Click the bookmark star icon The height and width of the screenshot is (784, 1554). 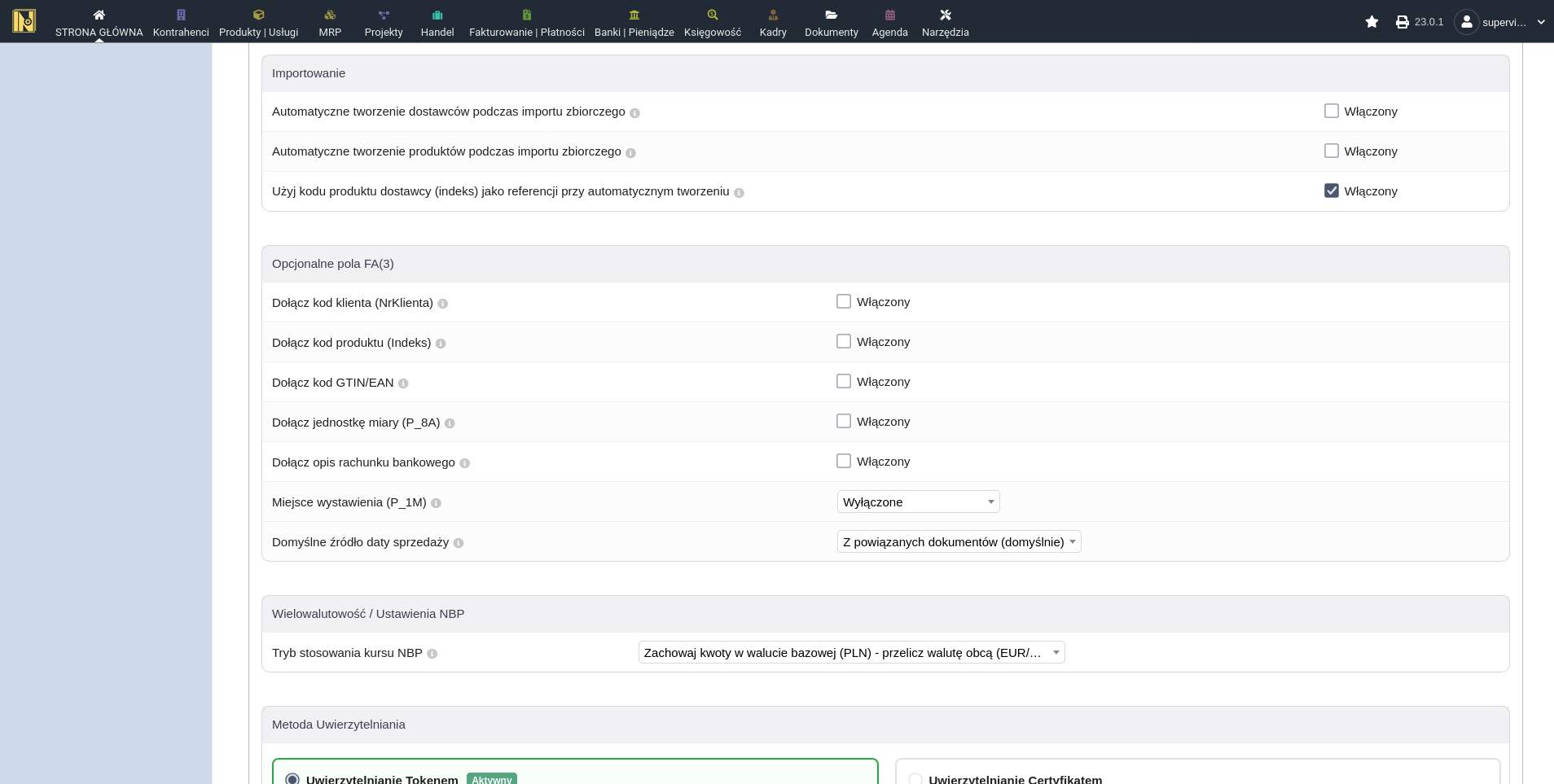coord(1372,22)
